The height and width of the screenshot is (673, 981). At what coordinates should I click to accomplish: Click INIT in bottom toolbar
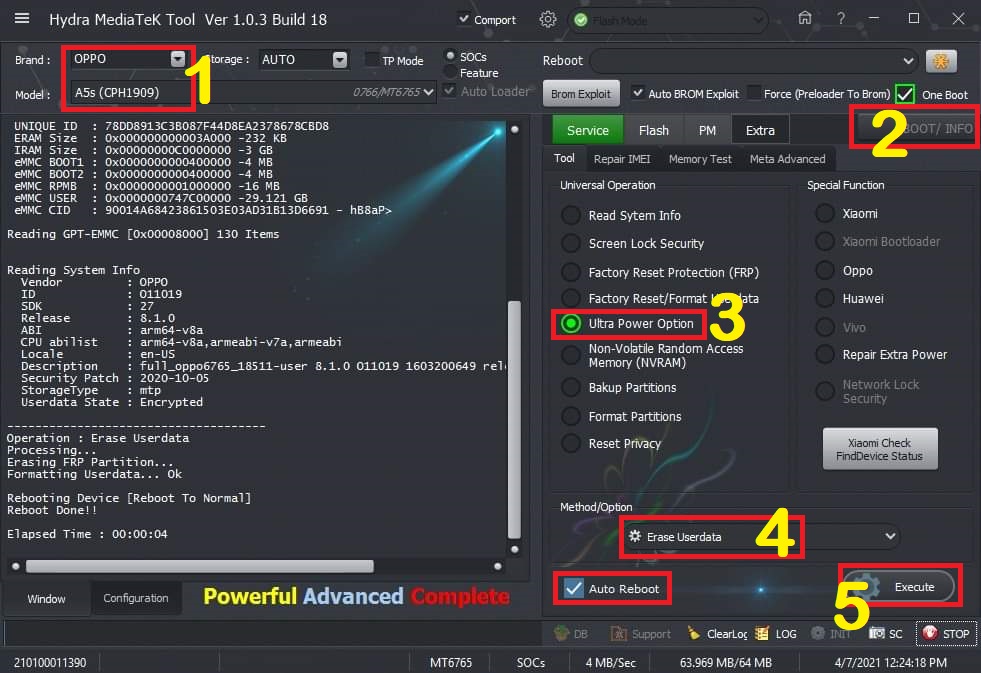(x=830, y=634)
